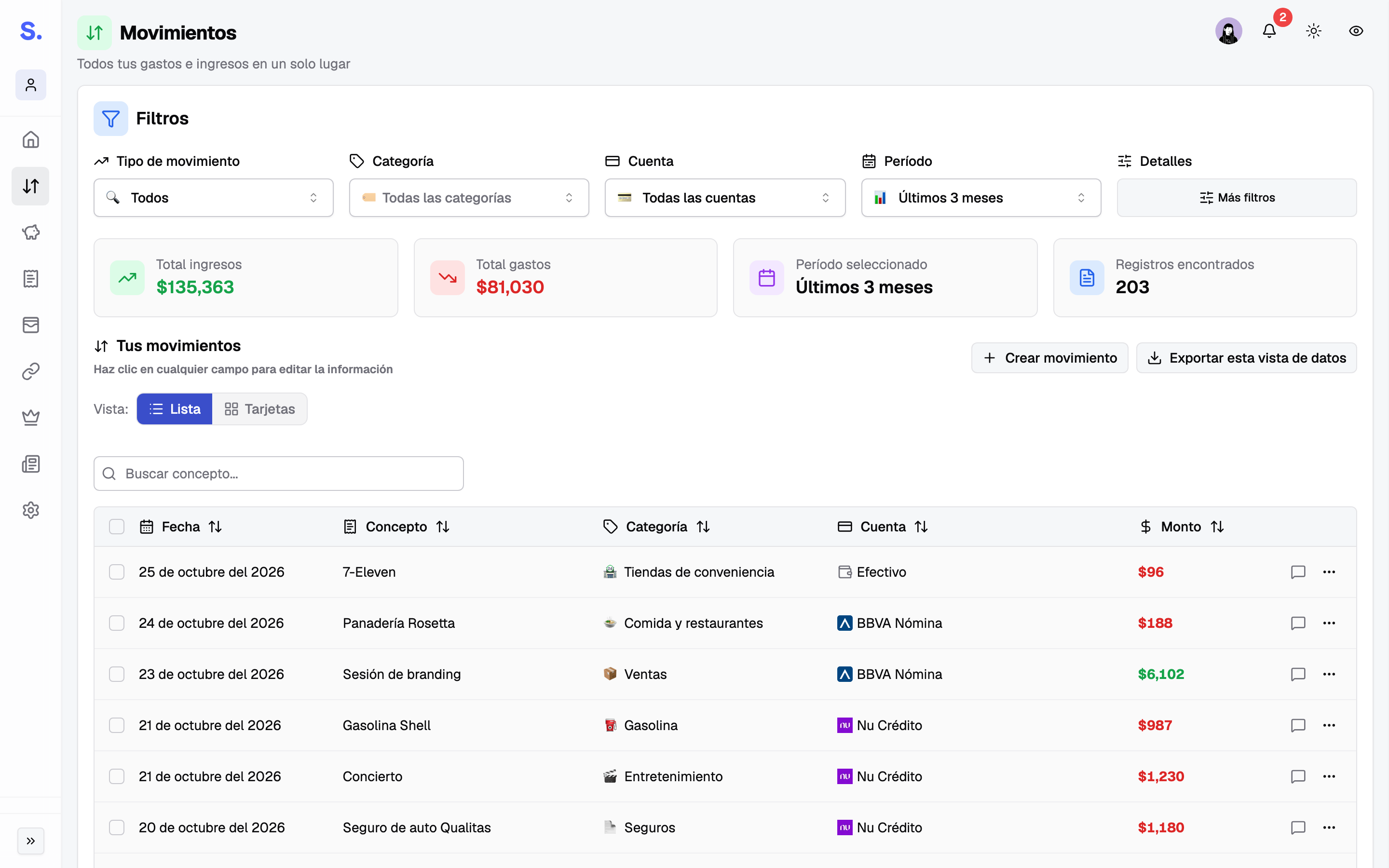Select the 7-Eleven row checkbox
Viewport: 1389px width, 868px height.
pyautogui.click(x=117, y=572)
